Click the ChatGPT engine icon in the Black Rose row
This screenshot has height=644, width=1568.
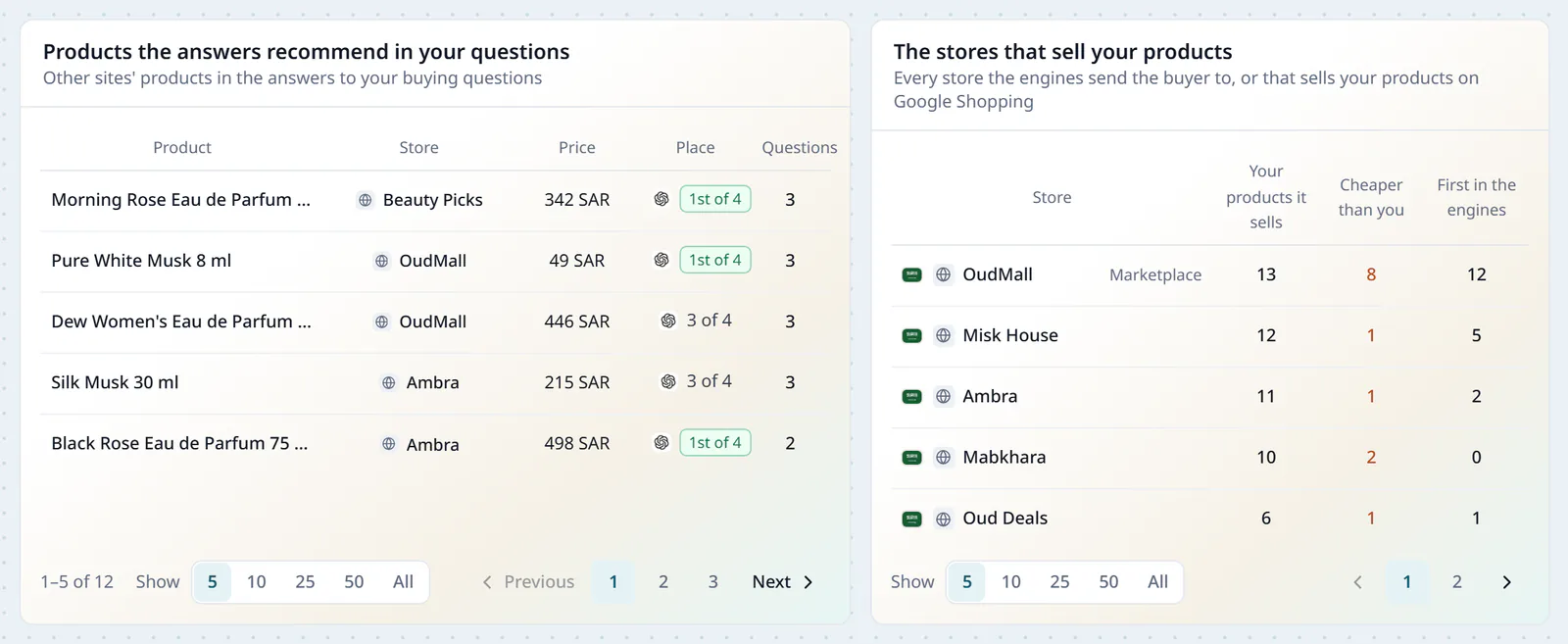pos(661,442)
